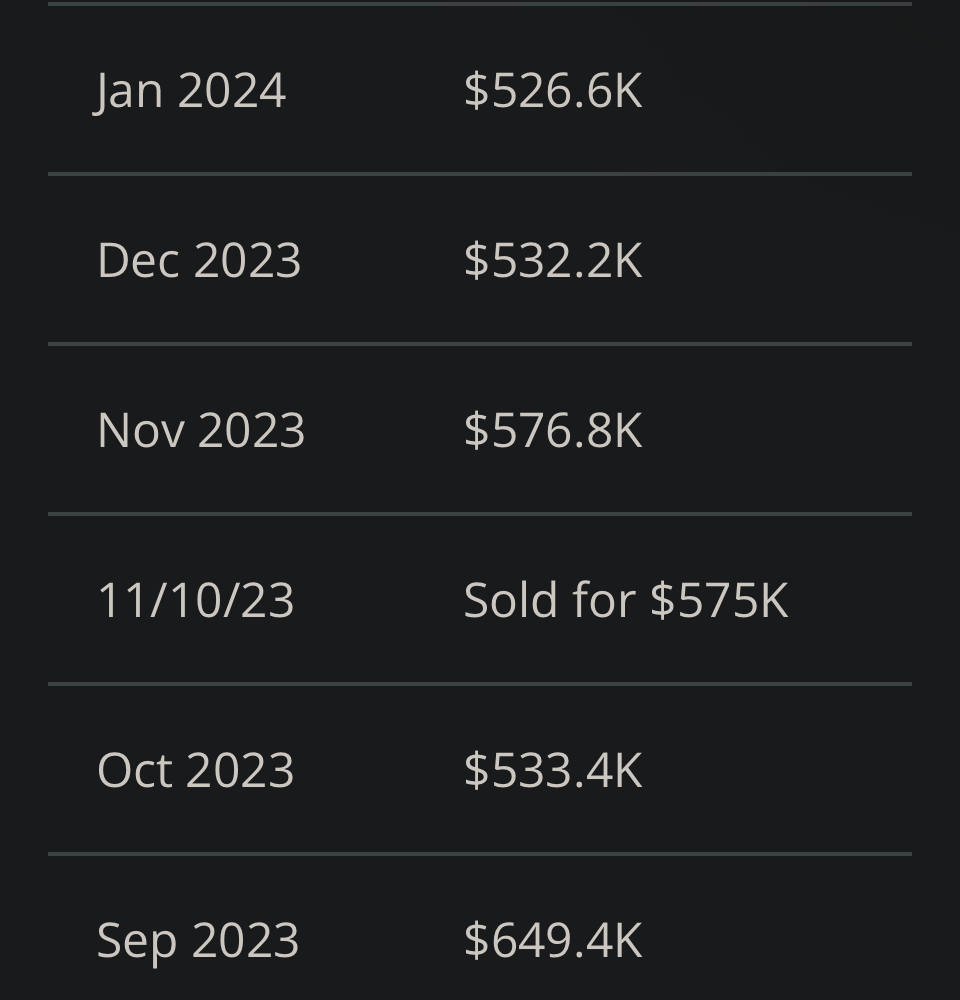Screen dimensions: 960x1000
Task: Select the $532.2K price value
Action: tap(552, 261)
